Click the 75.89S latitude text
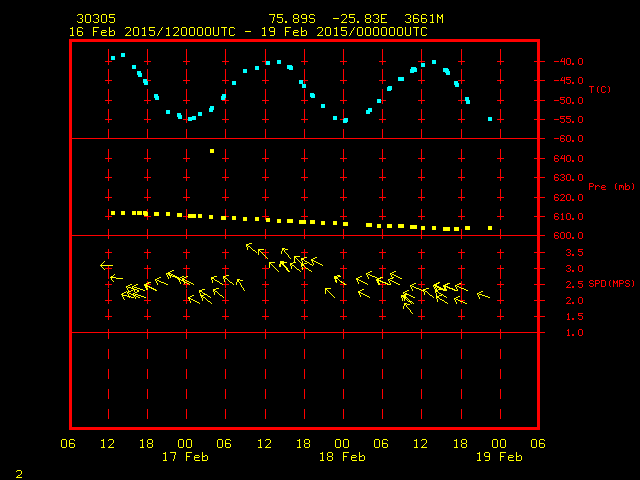640x480 pixels. point(291,19)
